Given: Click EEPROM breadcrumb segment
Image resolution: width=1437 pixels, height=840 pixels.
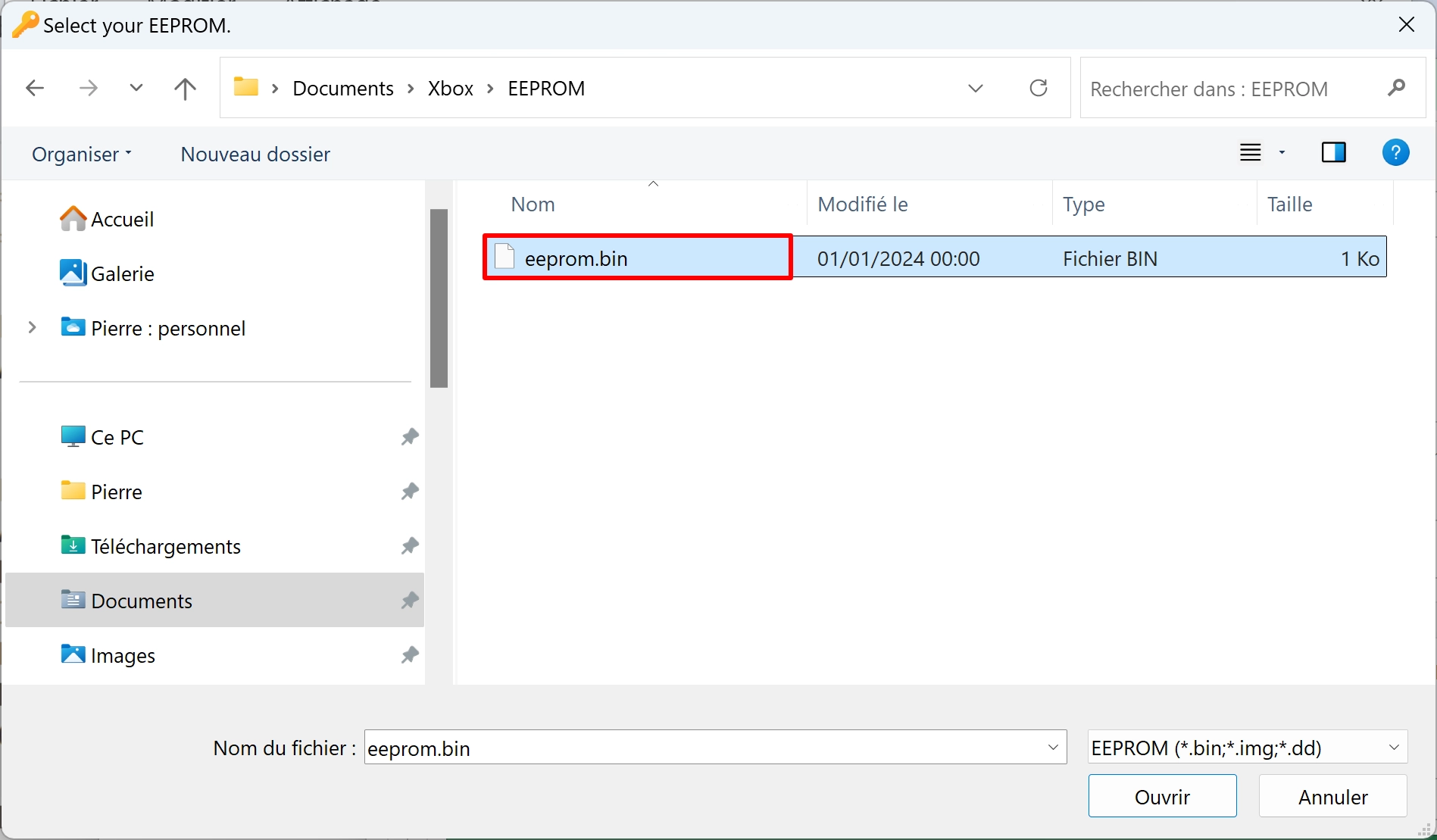Looking at the screenshot, I should click(x=546, y=89).
